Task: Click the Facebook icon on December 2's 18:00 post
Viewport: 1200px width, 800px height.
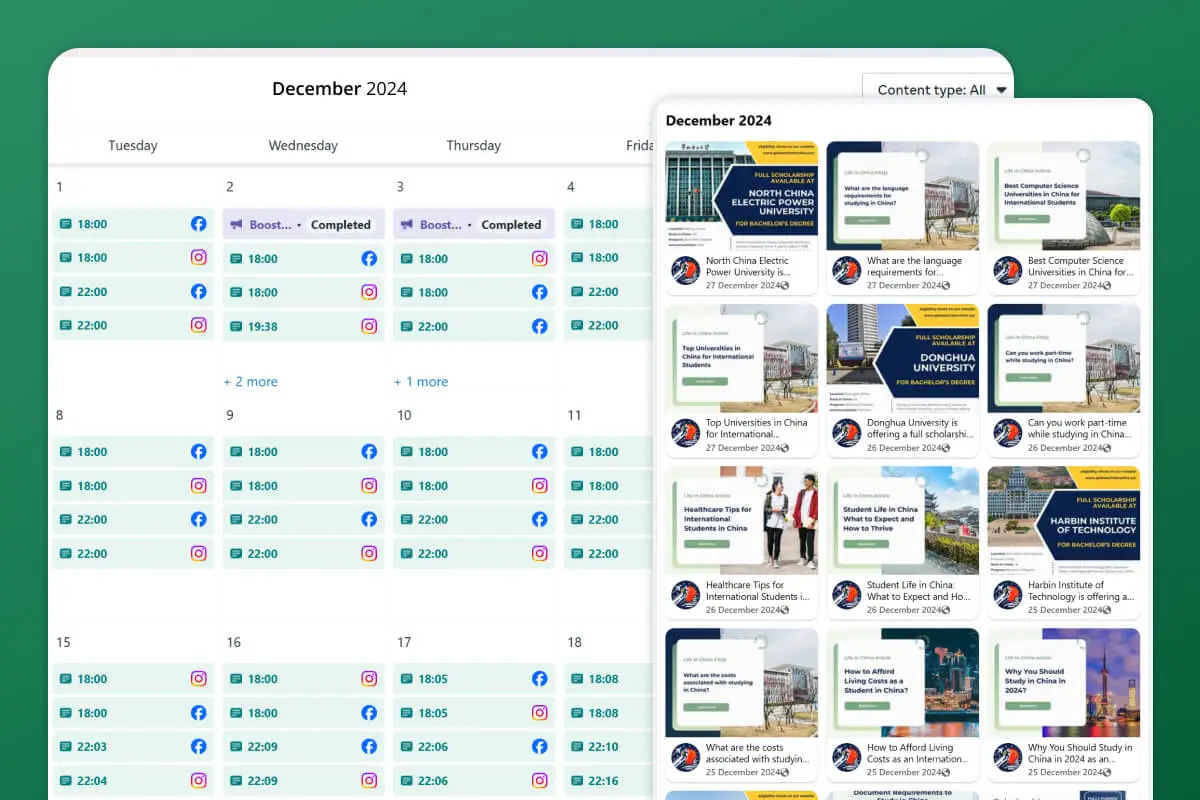Action: (369, 258)
